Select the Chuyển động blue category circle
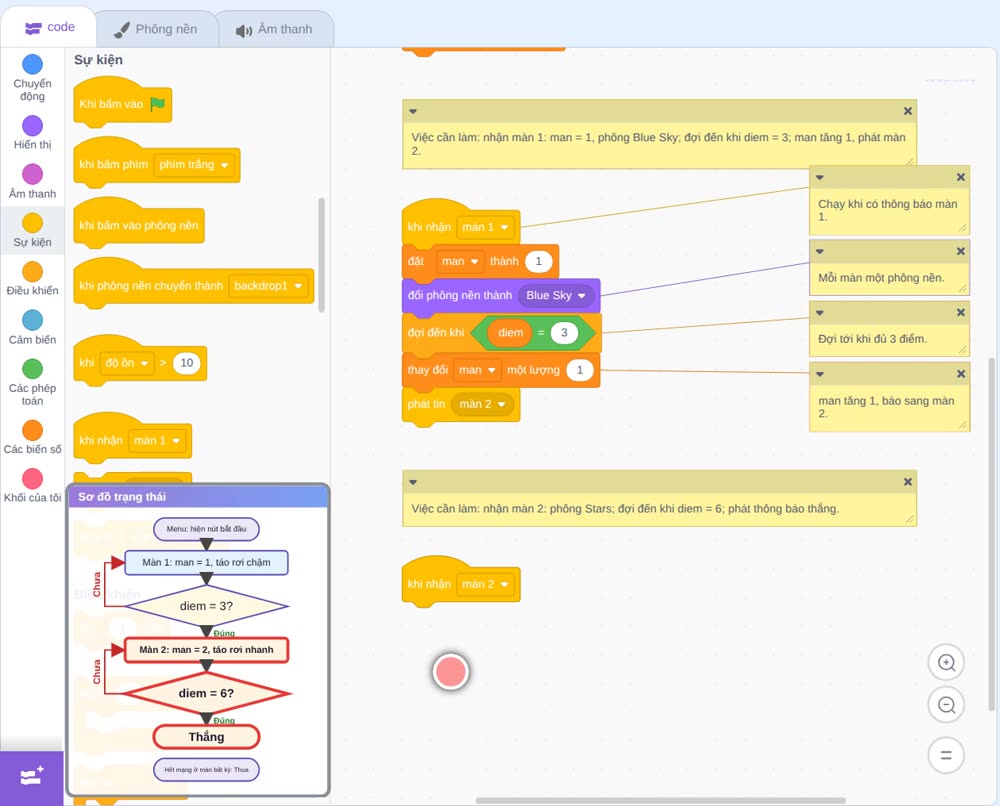 pyautogui.click(x=33, y=64)
